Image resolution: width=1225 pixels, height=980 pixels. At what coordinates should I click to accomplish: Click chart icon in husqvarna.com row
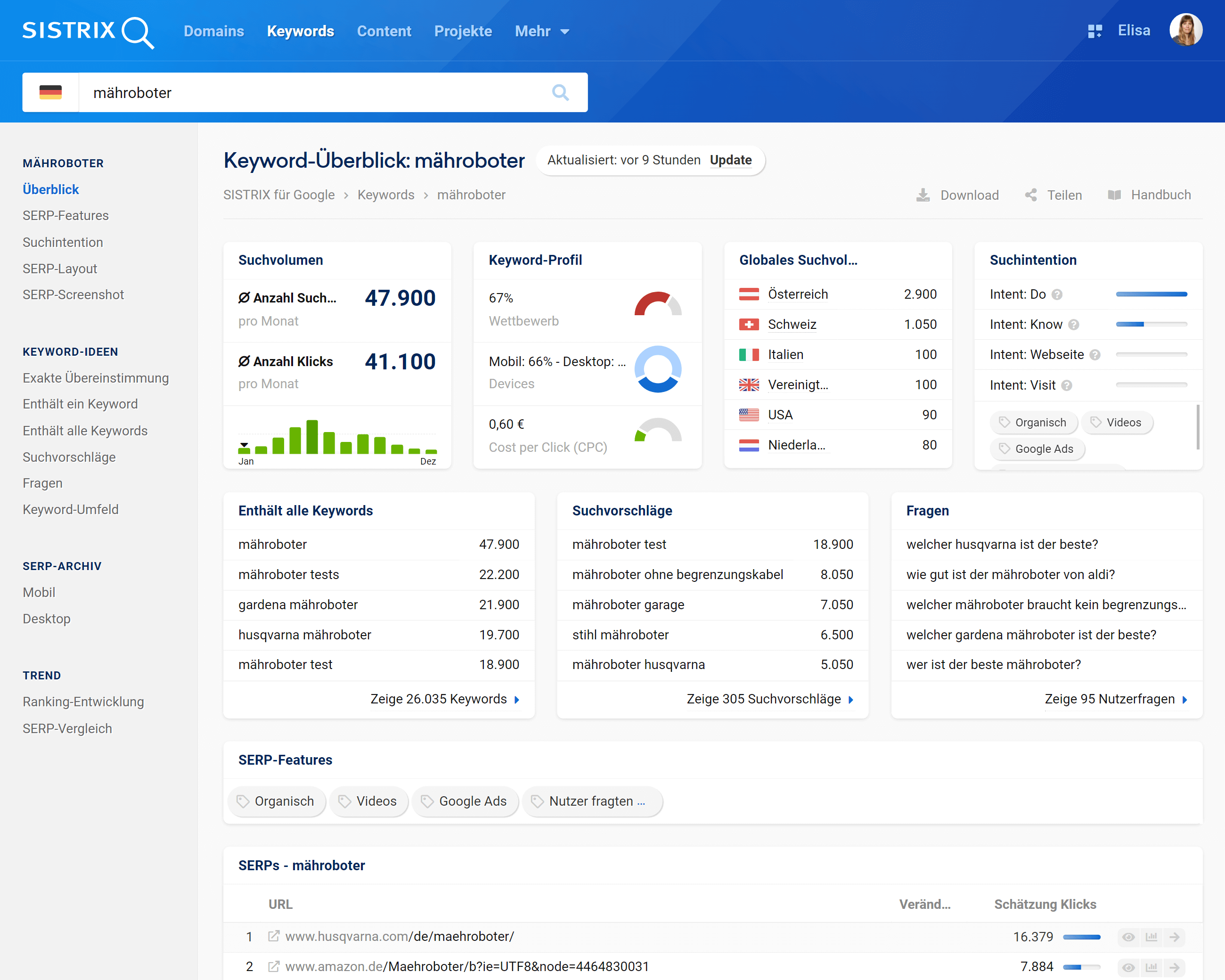1151,937
